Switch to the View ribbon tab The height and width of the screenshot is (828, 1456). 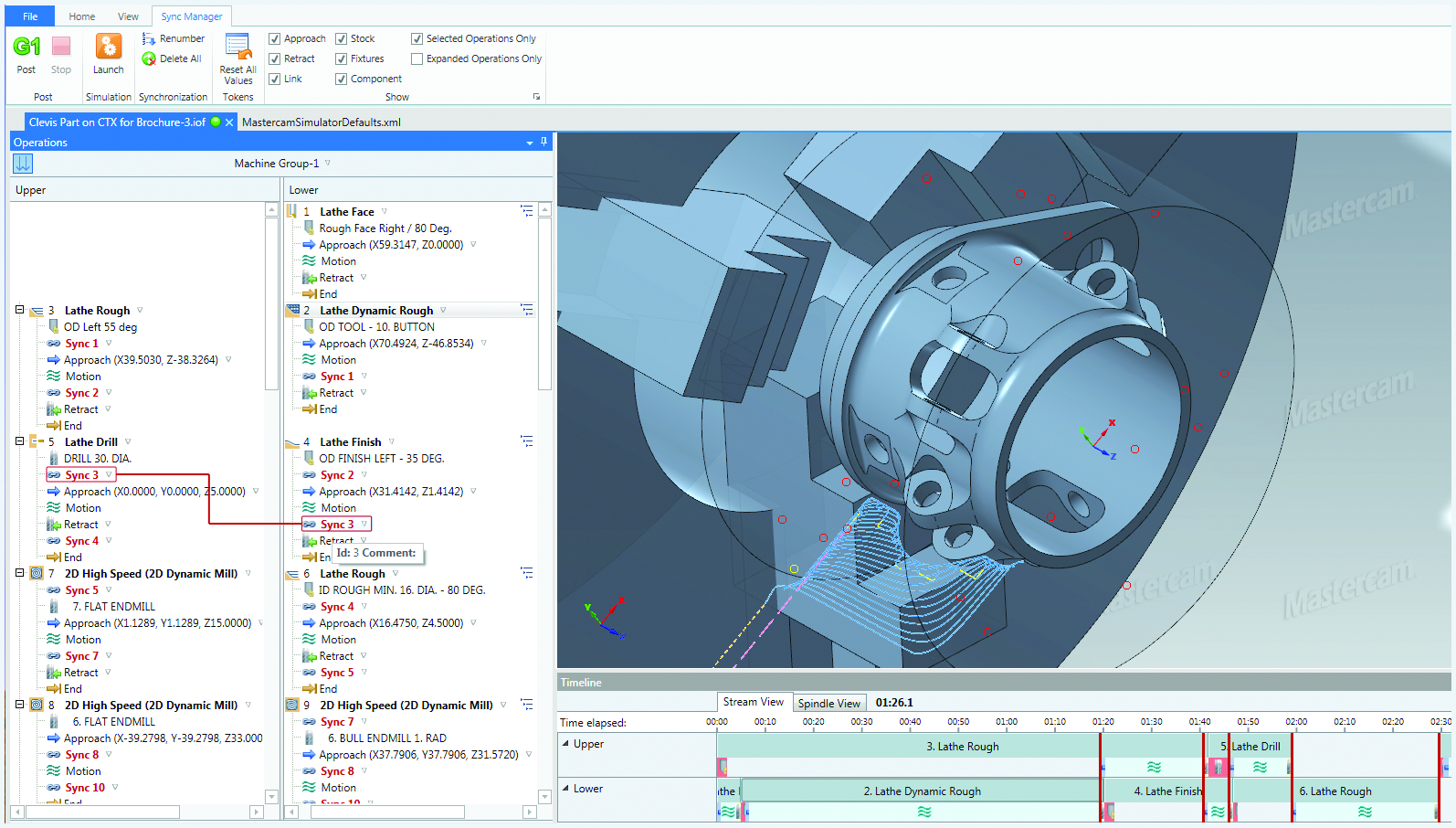[x=128, y=16]
